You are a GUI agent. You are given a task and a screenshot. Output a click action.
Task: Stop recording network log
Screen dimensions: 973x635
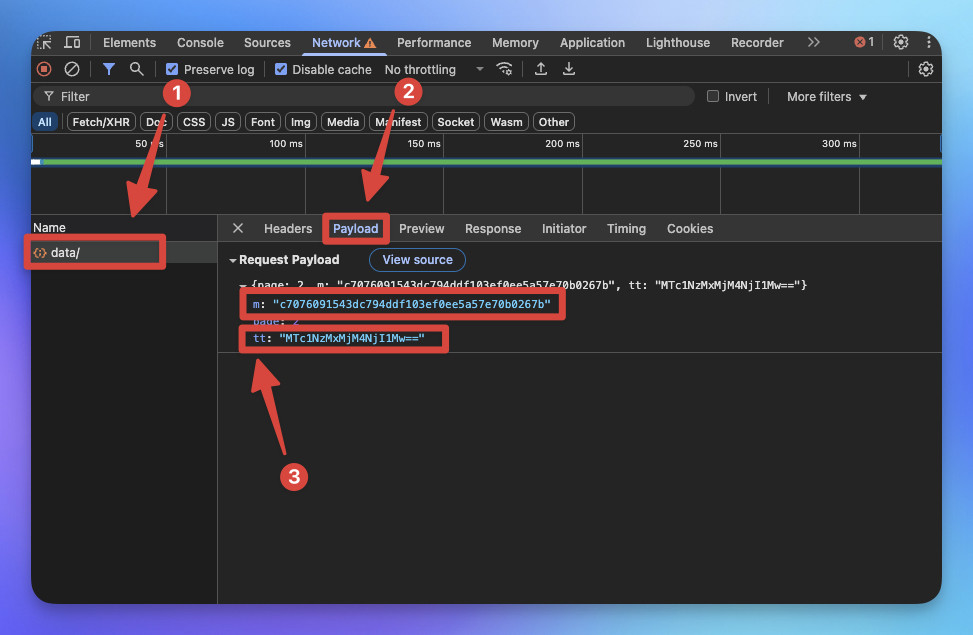[x=44, y=69]
